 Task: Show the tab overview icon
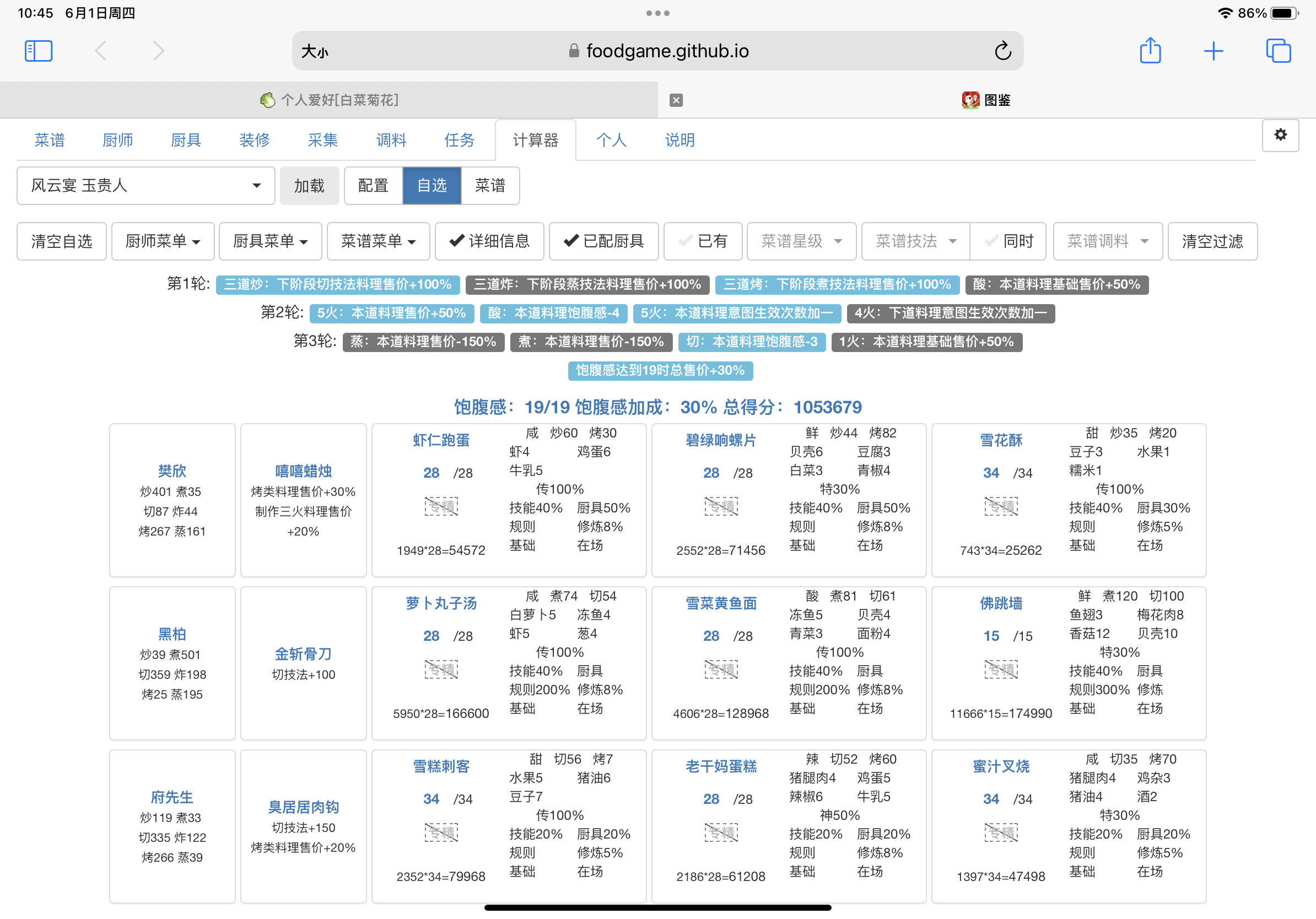click(1278, 51)
